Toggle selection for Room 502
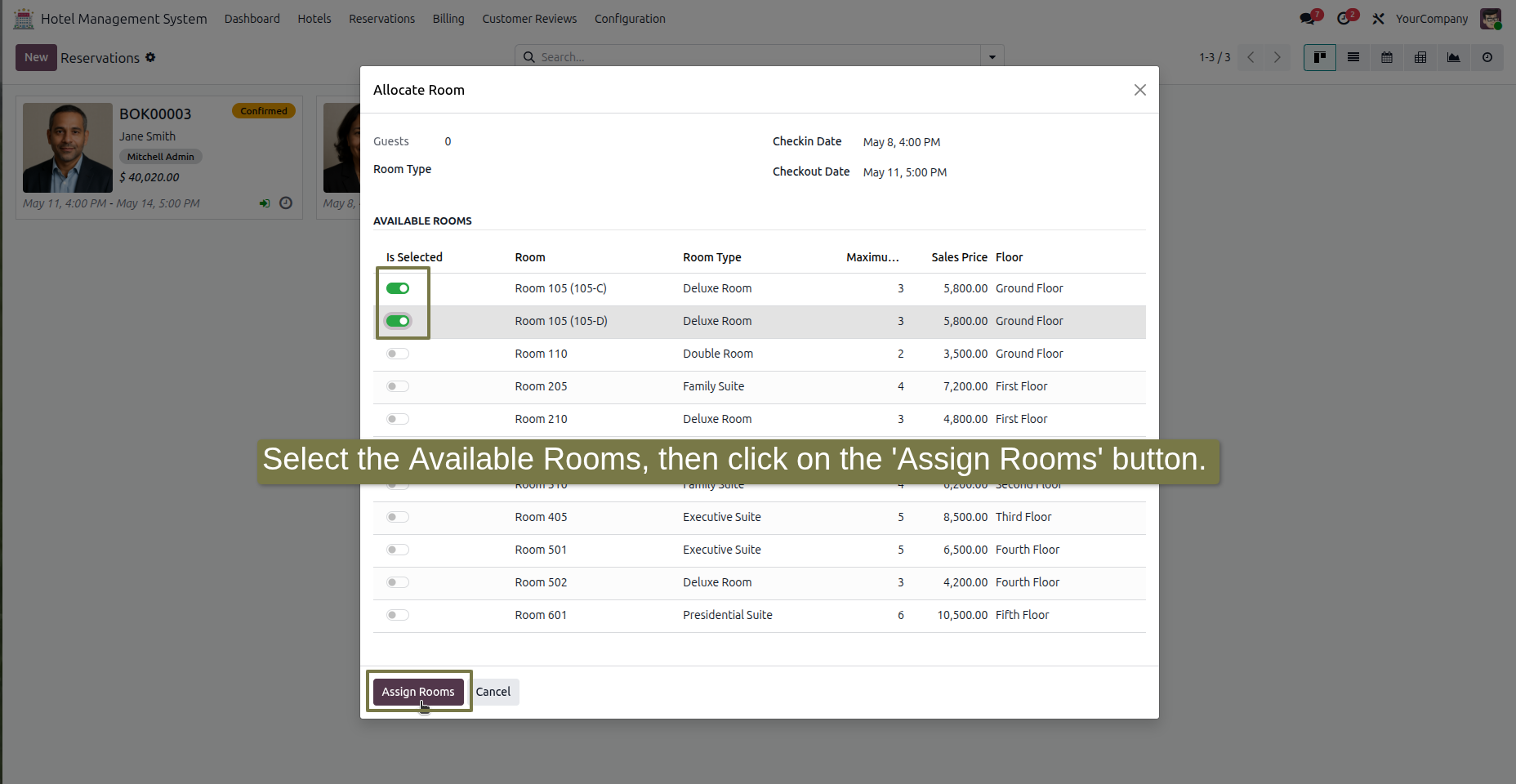1516x784 pixels. point(398,582)
